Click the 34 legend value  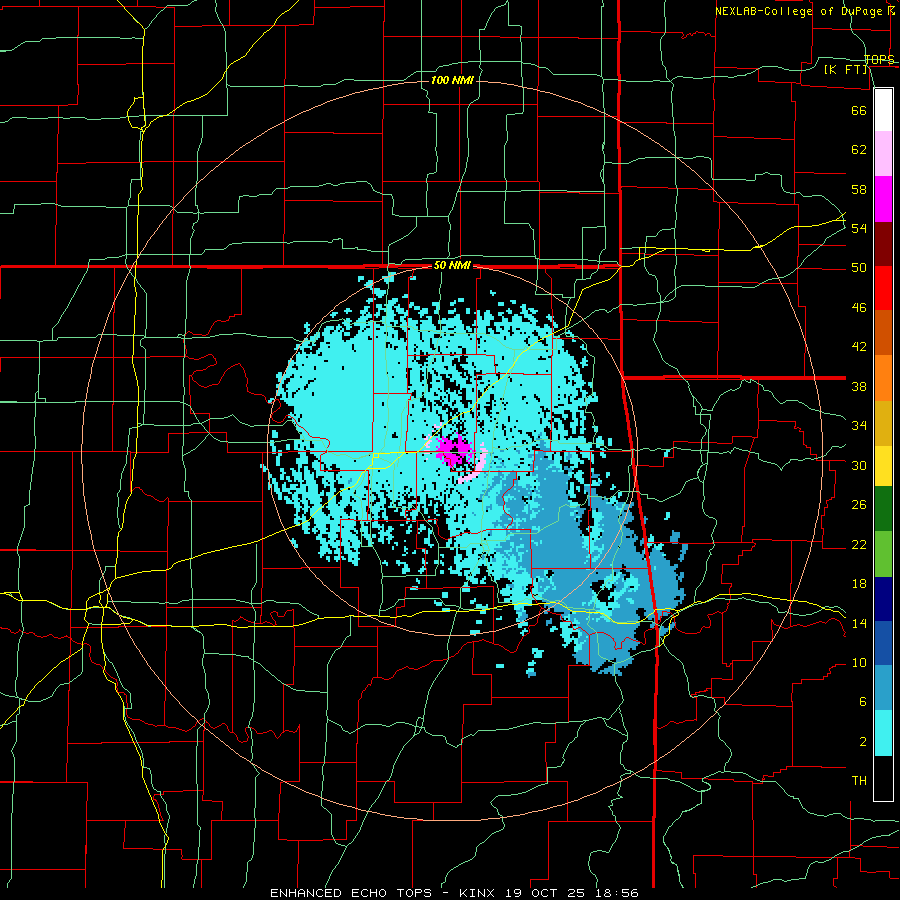[859, 426]
